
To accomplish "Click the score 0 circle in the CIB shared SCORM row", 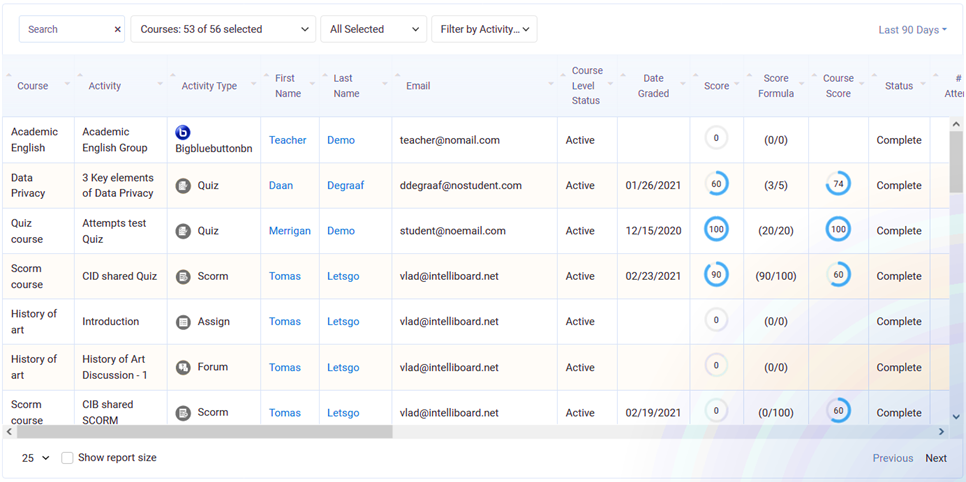I will click(716, 411).
